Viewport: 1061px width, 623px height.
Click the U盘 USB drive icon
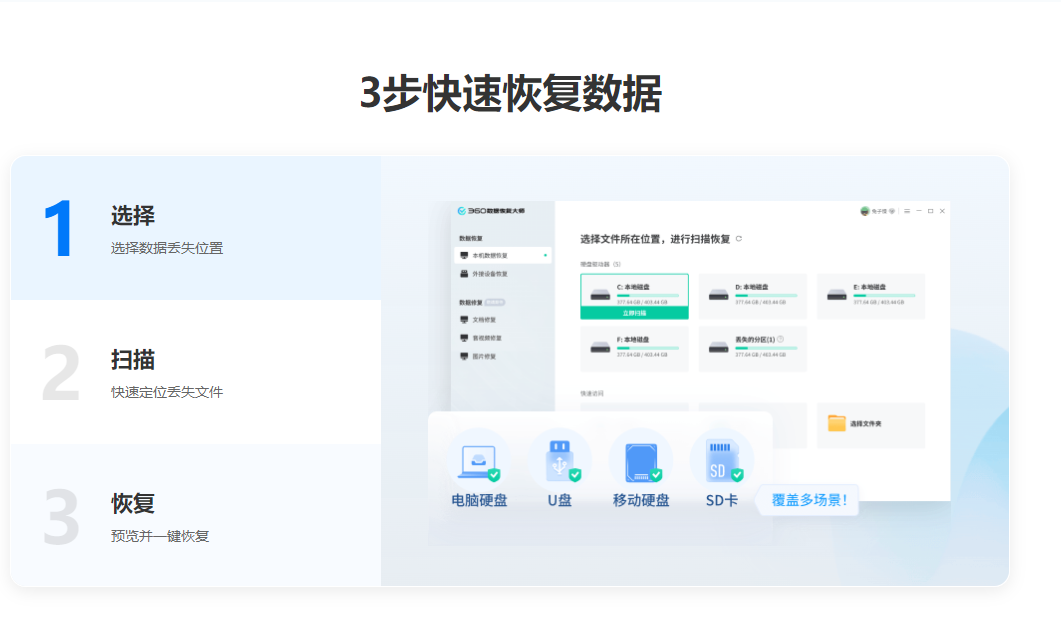[560, 460]
